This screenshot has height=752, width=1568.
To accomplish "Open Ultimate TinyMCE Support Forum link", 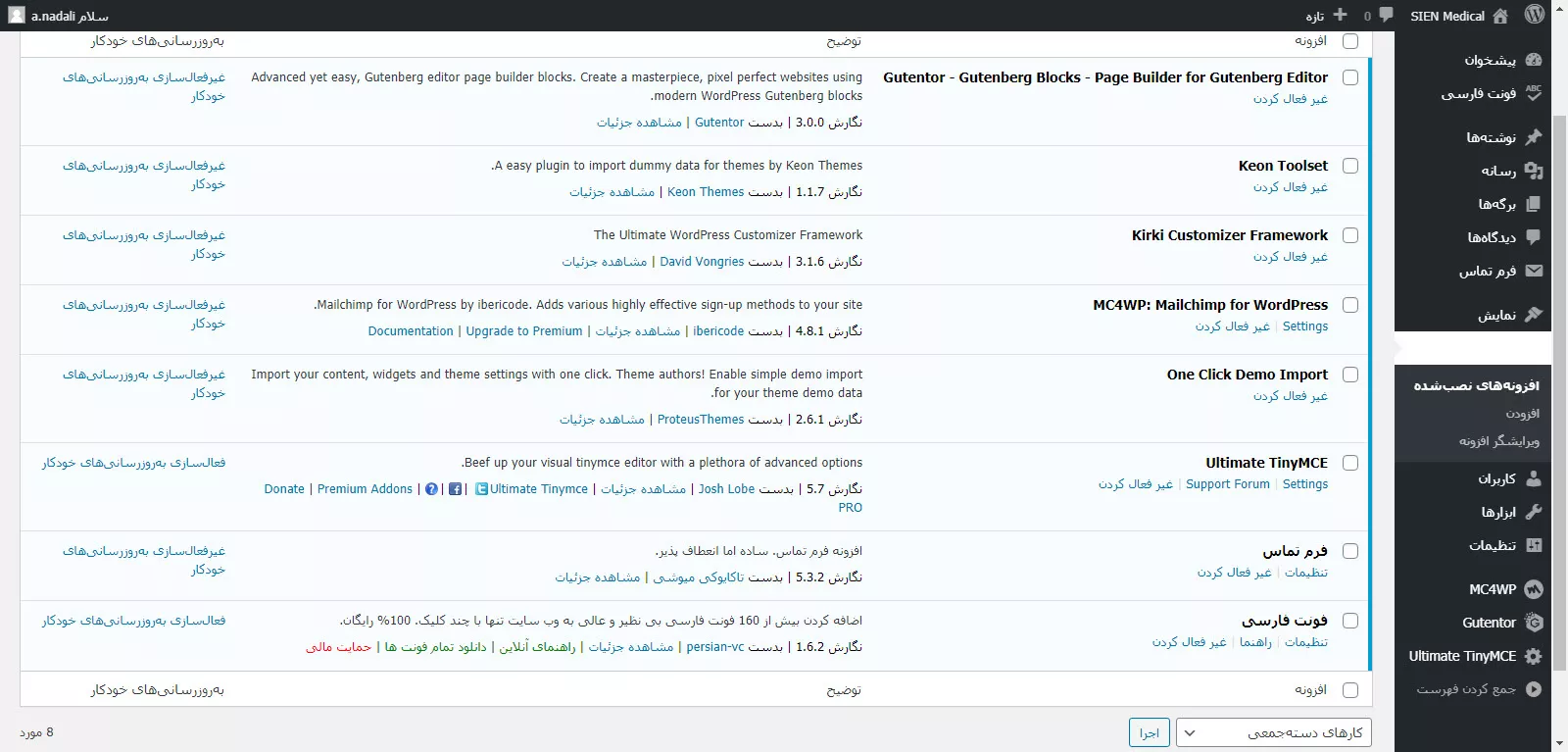I will coord(1228,484).
